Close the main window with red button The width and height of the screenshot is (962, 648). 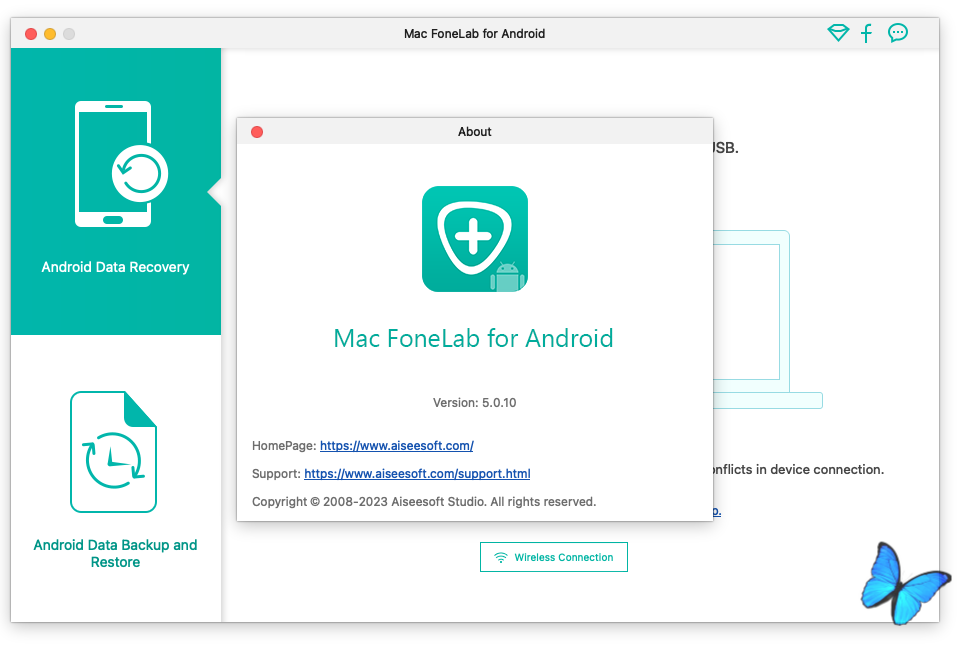point(31,34)
